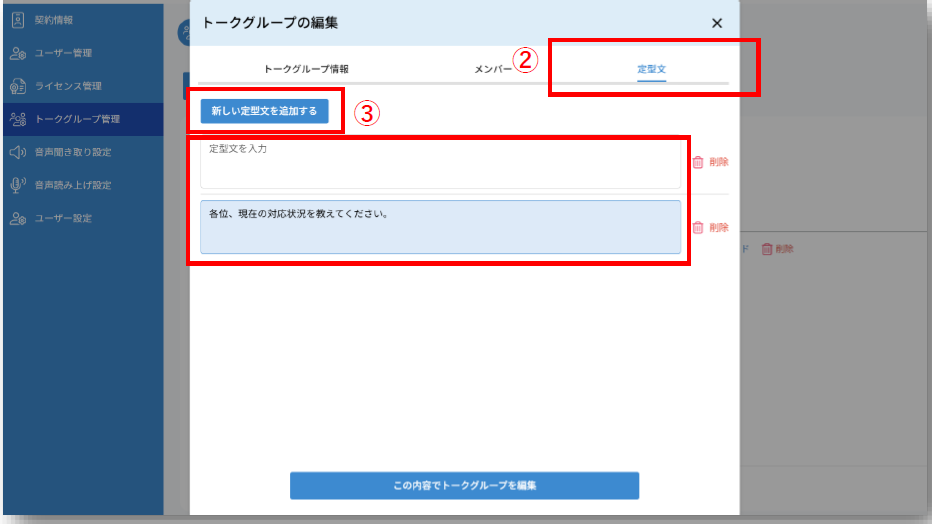Click 削除 link on background page

[x=785, y=249]
